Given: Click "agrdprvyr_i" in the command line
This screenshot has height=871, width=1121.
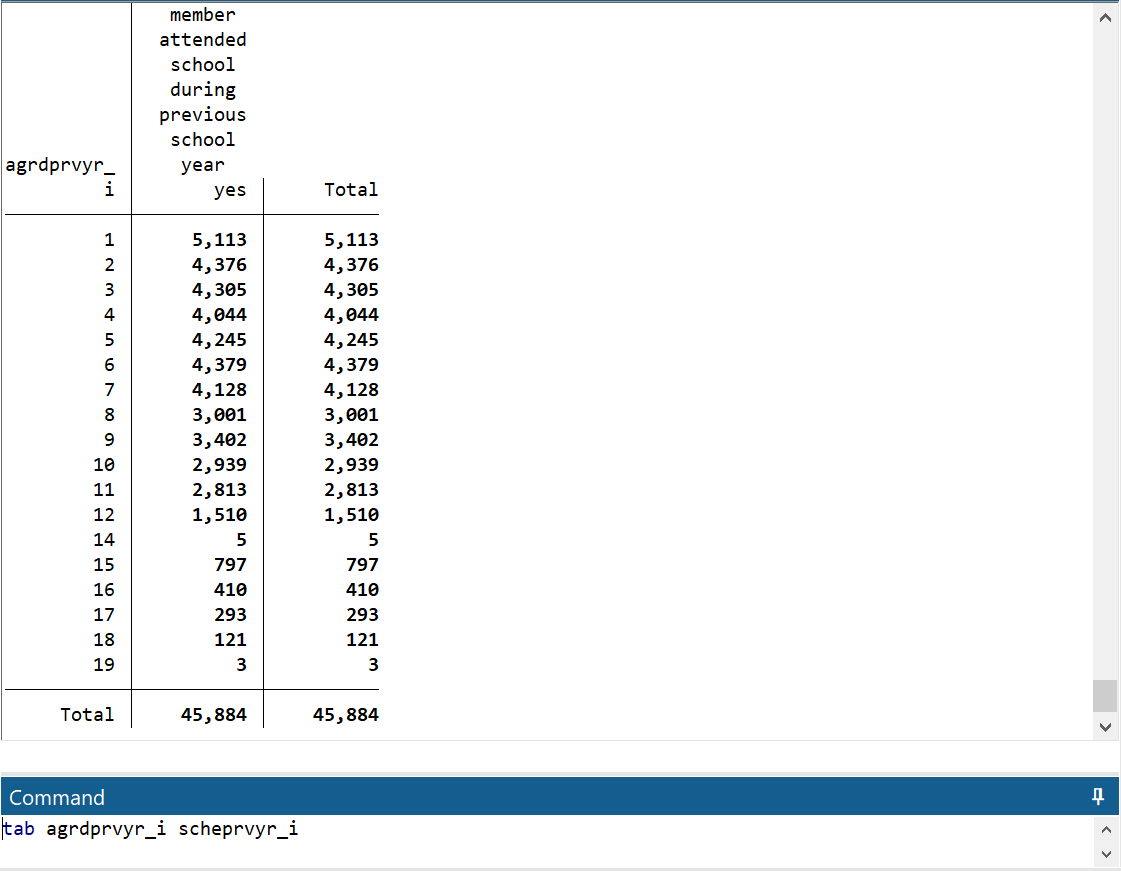Looking at the screenshot, I should [x=106, y=829].
